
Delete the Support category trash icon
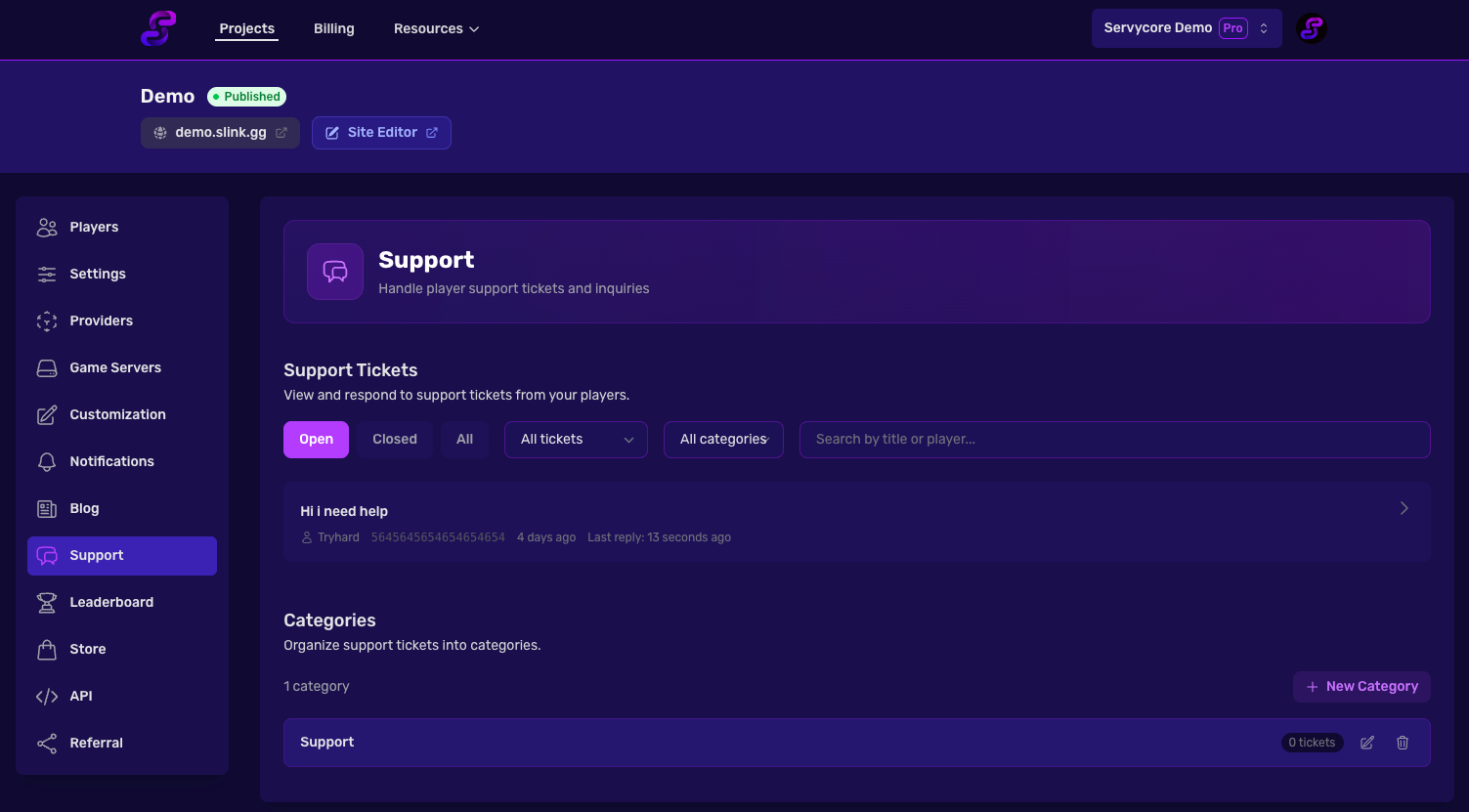(1403, 743)
